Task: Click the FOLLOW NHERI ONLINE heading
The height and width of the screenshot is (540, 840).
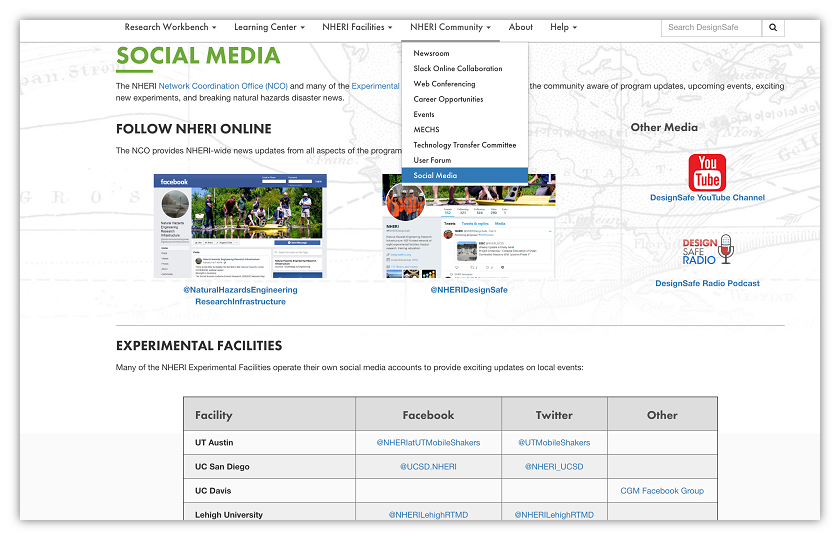Action: pos(193,129)
